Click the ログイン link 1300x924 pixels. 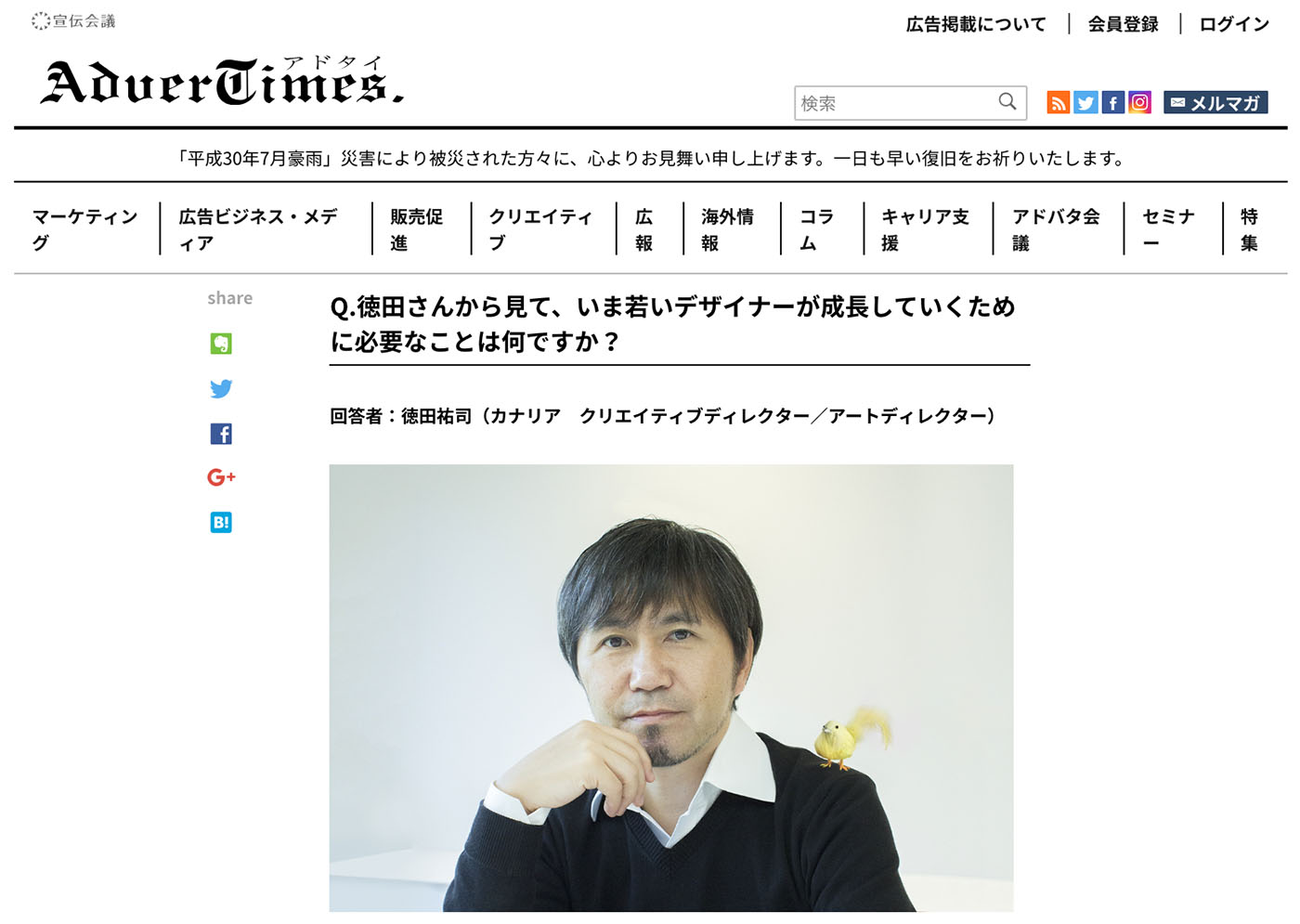coord(1234,24)
